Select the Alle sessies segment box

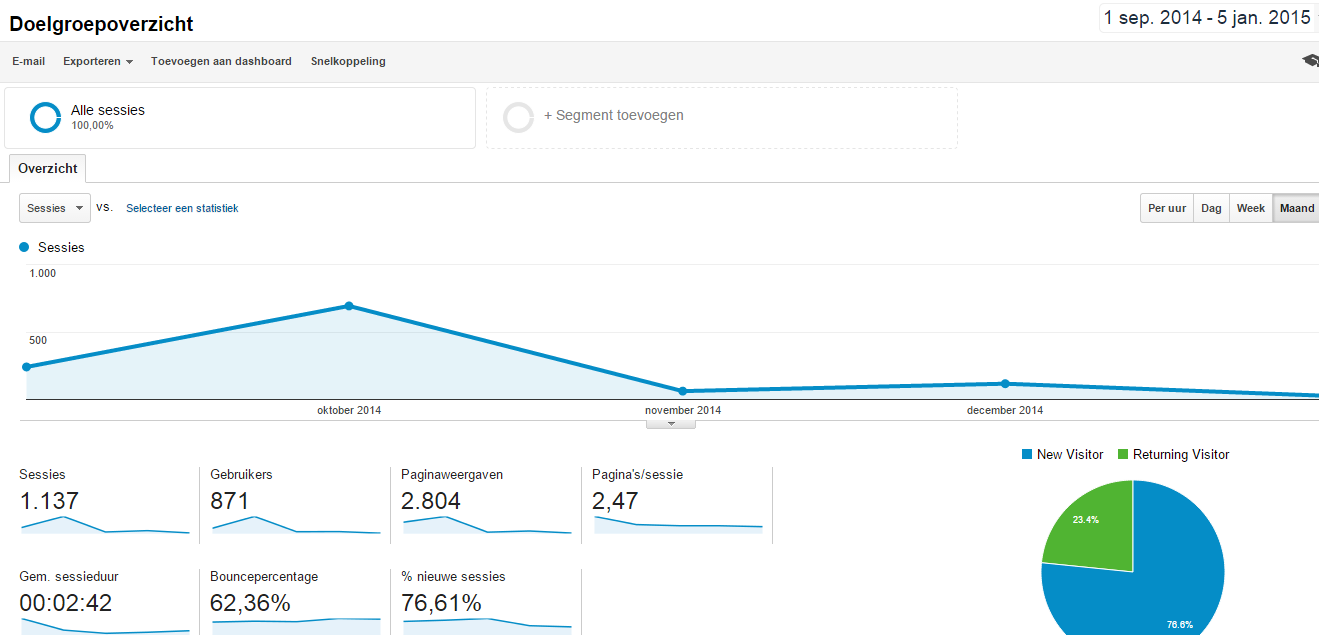click(x=240, y=118)
